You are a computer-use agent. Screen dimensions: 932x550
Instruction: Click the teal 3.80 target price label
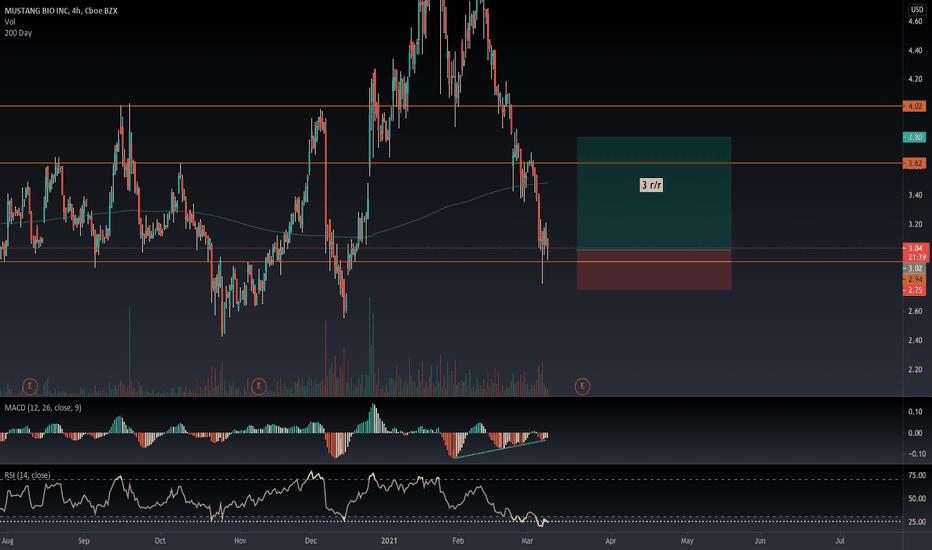(914, 137)
